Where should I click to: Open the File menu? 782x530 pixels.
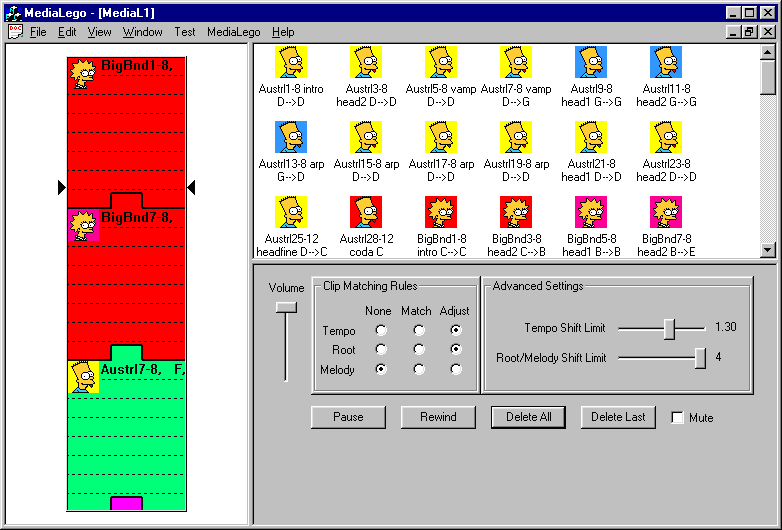click(x=38, y=32)
